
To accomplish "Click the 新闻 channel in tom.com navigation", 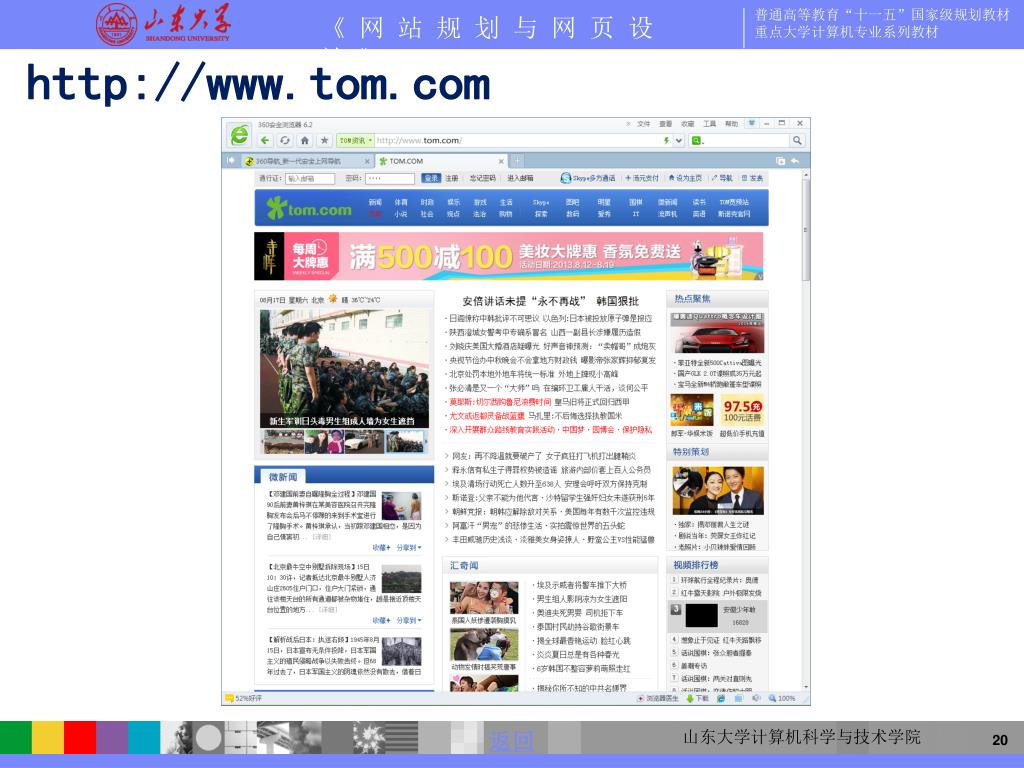I will 375,202.
